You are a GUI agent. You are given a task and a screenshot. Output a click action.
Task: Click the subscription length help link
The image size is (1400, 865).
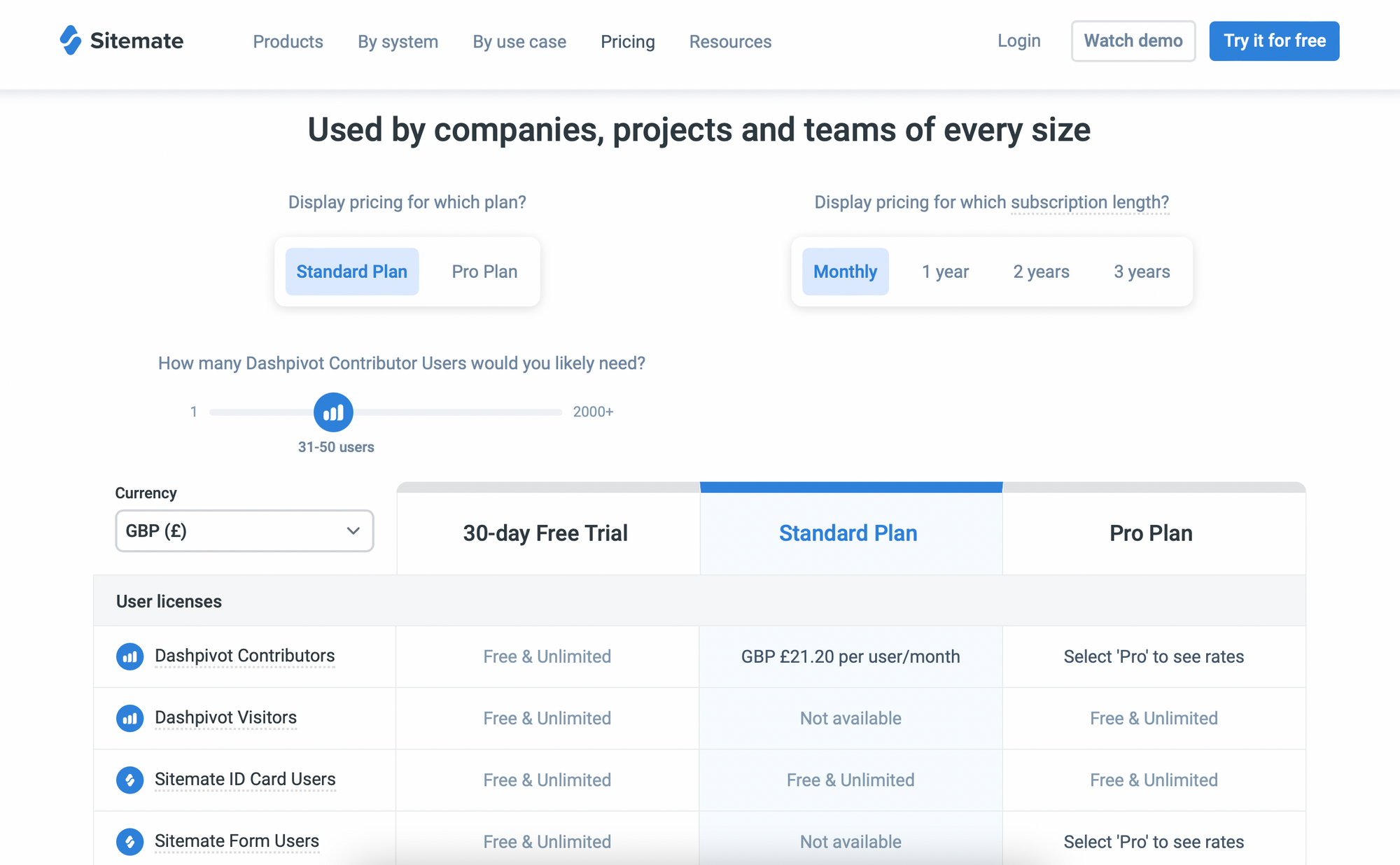click(x=1090, y=202)
